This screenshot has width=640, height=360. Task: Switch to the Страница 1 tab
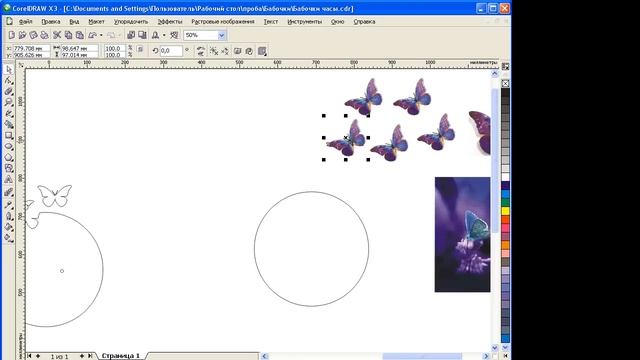click(121, 356)
